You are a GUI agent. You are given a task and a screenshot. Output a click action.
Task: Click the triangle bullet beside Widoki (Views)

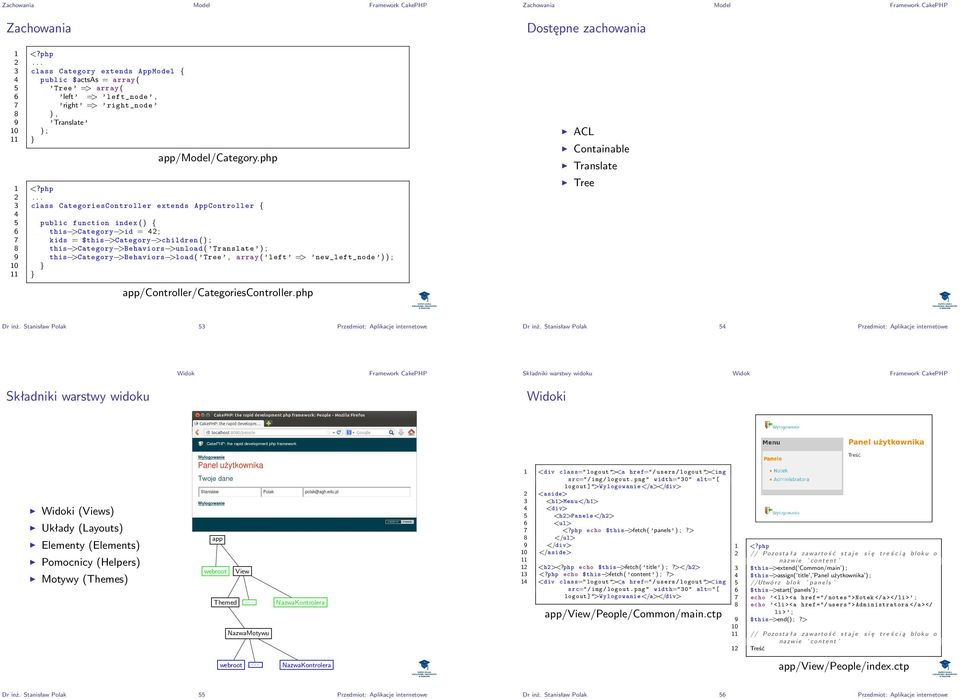[32, 510]
